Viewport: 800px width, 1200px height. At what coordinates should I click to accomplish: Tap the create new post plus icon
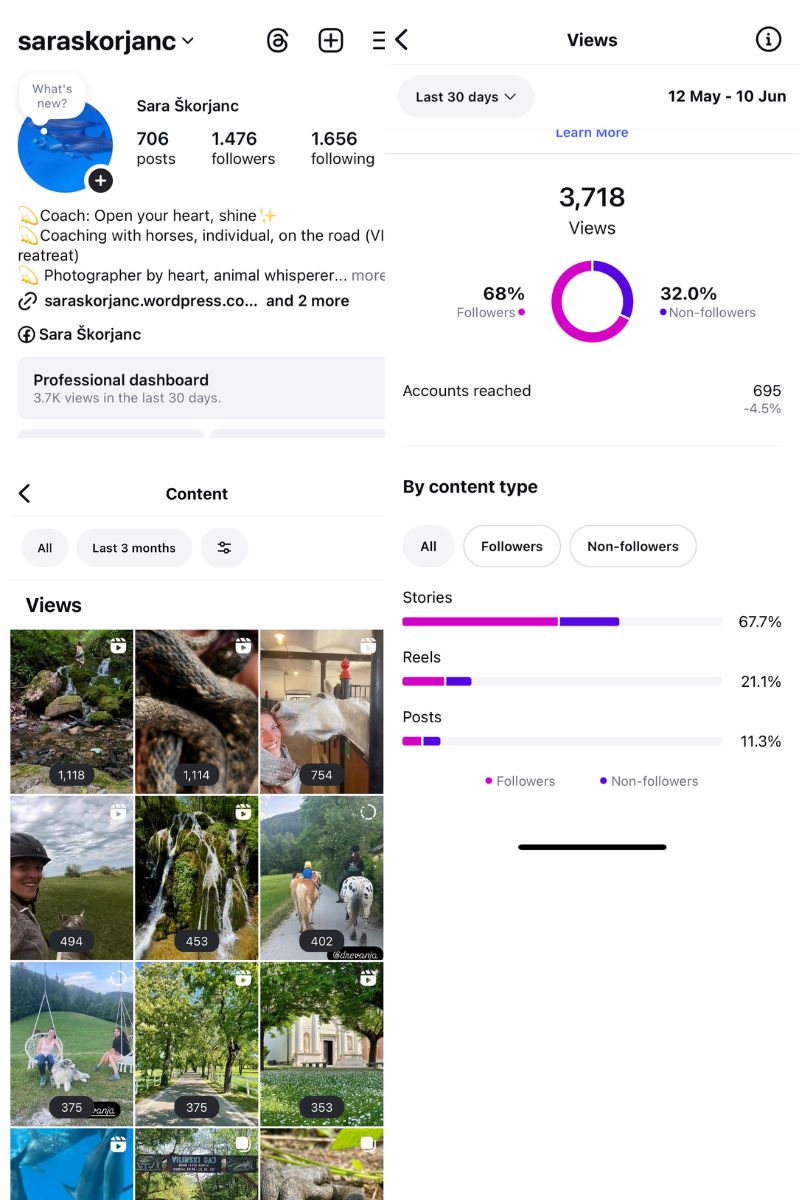(331, 41)
